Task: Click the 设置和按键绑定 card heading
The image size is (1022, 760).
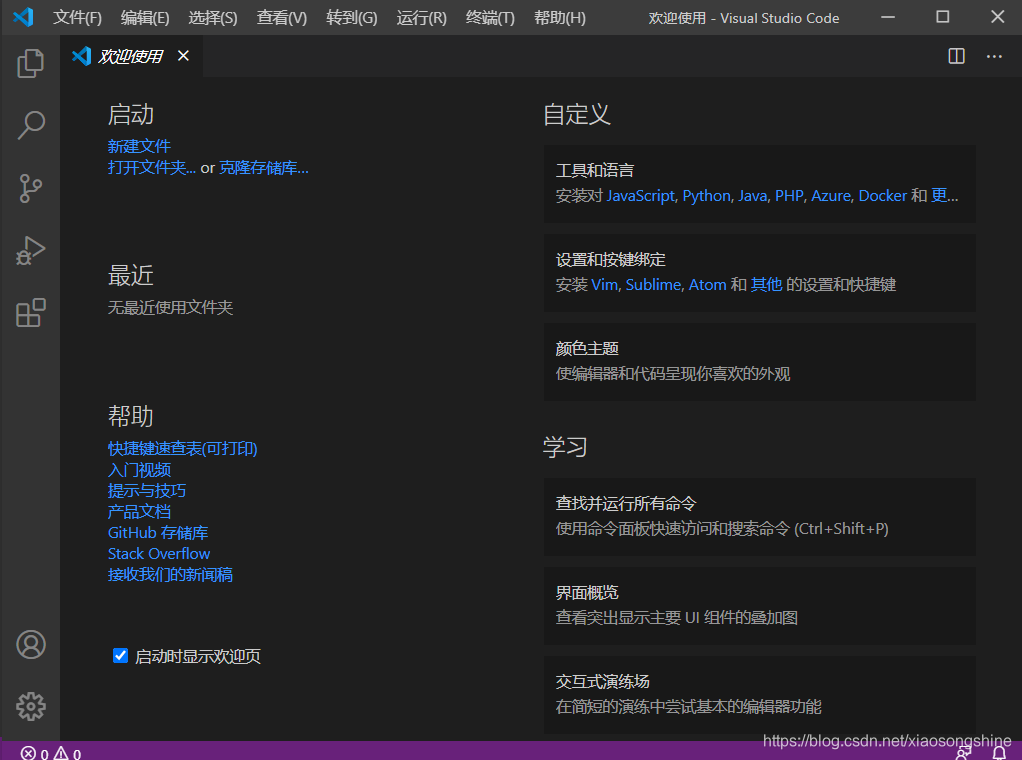Action: pyautogui.click(x=610, y=260)
